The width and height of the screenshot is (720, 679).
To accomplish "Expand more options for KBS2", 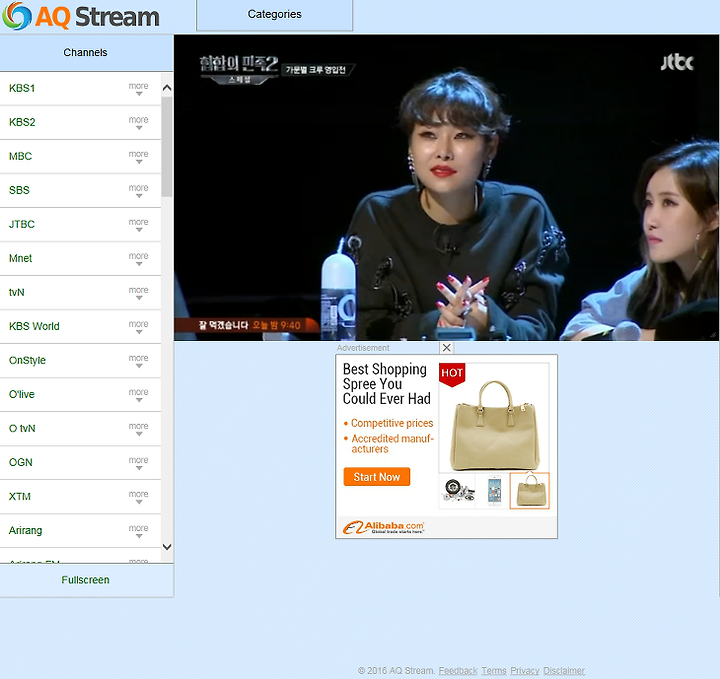I will point(139,123).
